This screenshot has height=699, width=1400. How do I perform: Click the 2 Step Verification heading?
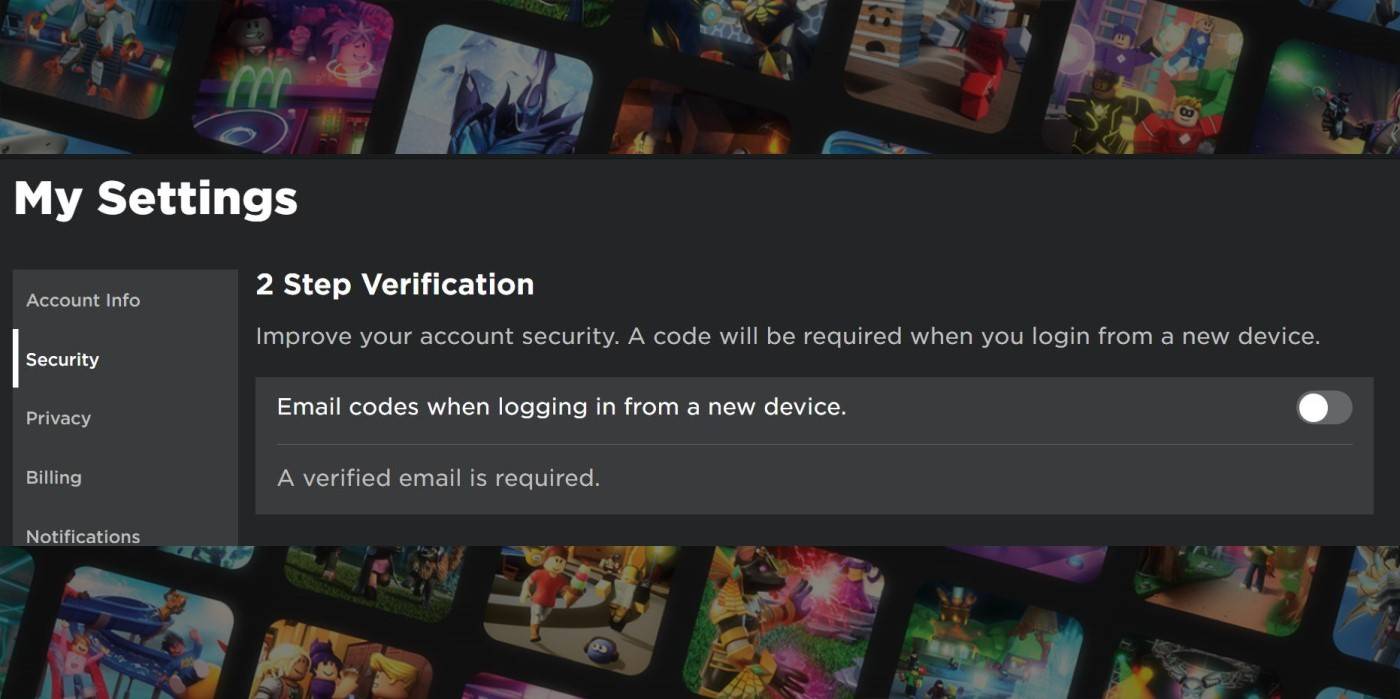coord(396,285)
